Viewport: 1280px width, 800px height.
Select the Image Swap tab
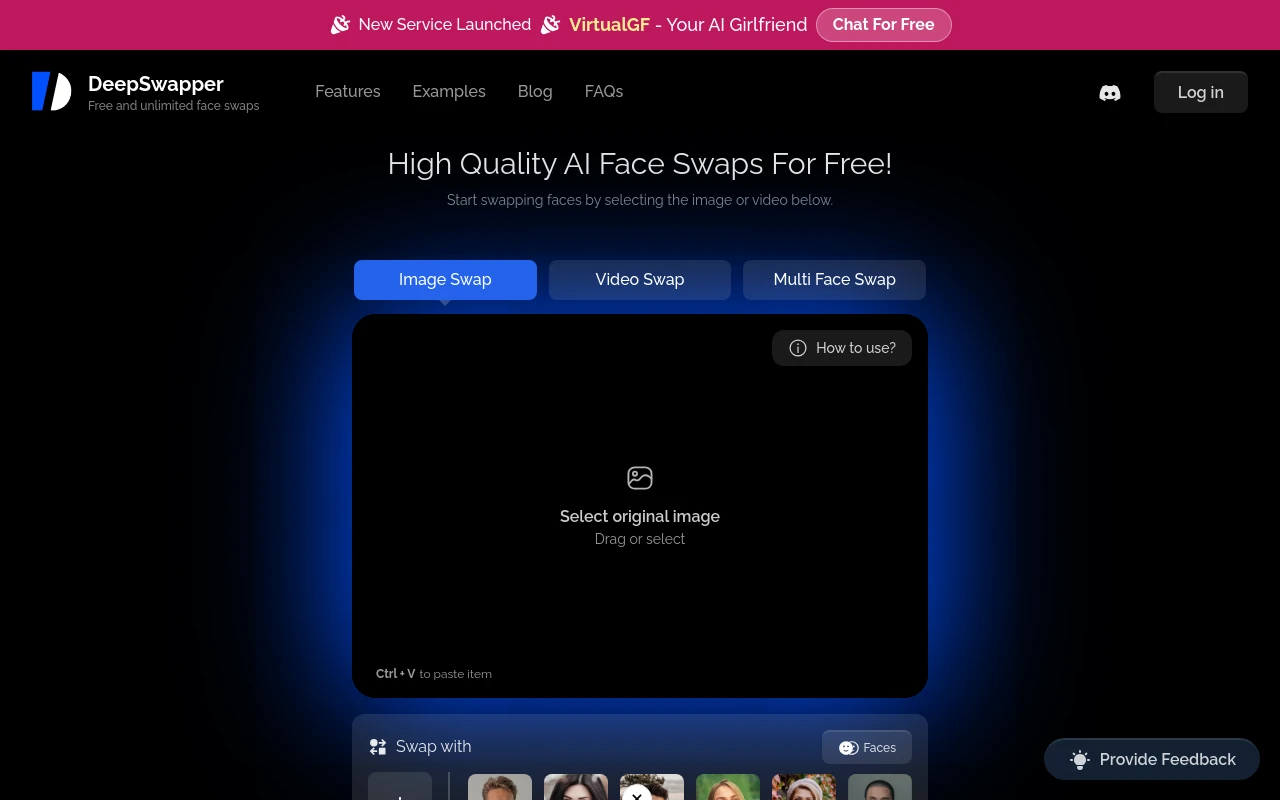[445, 280]
